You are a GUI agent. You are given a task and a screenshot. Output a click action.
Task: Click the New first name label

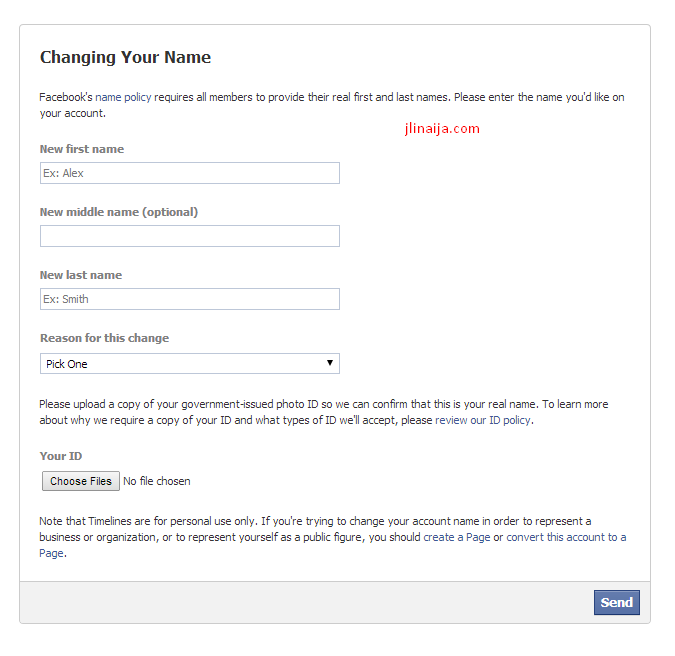(x=82, y=149)
